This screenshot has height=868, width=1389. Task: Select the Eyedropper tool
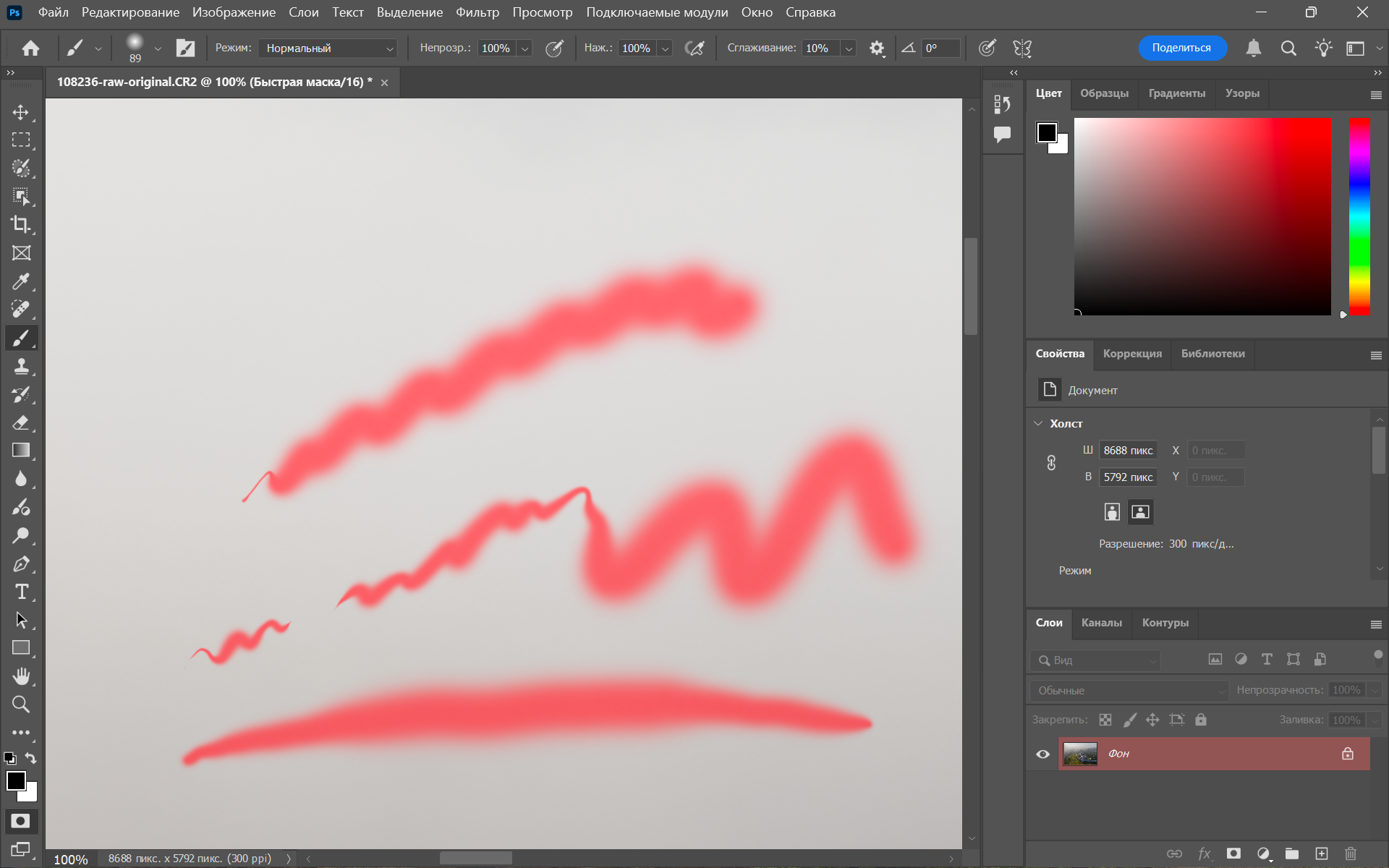(x=21, y=281)
